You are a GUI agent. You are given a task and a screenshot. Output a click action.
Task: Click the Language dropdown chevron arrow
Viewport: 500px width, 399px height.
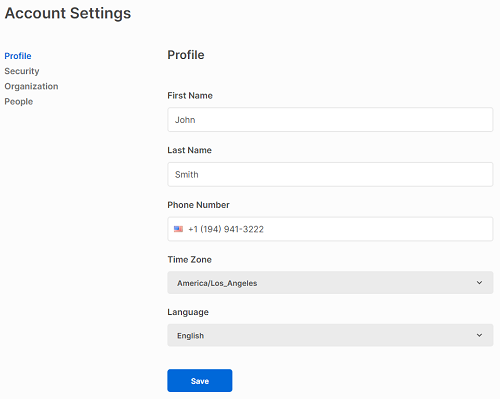pos(479,335)
